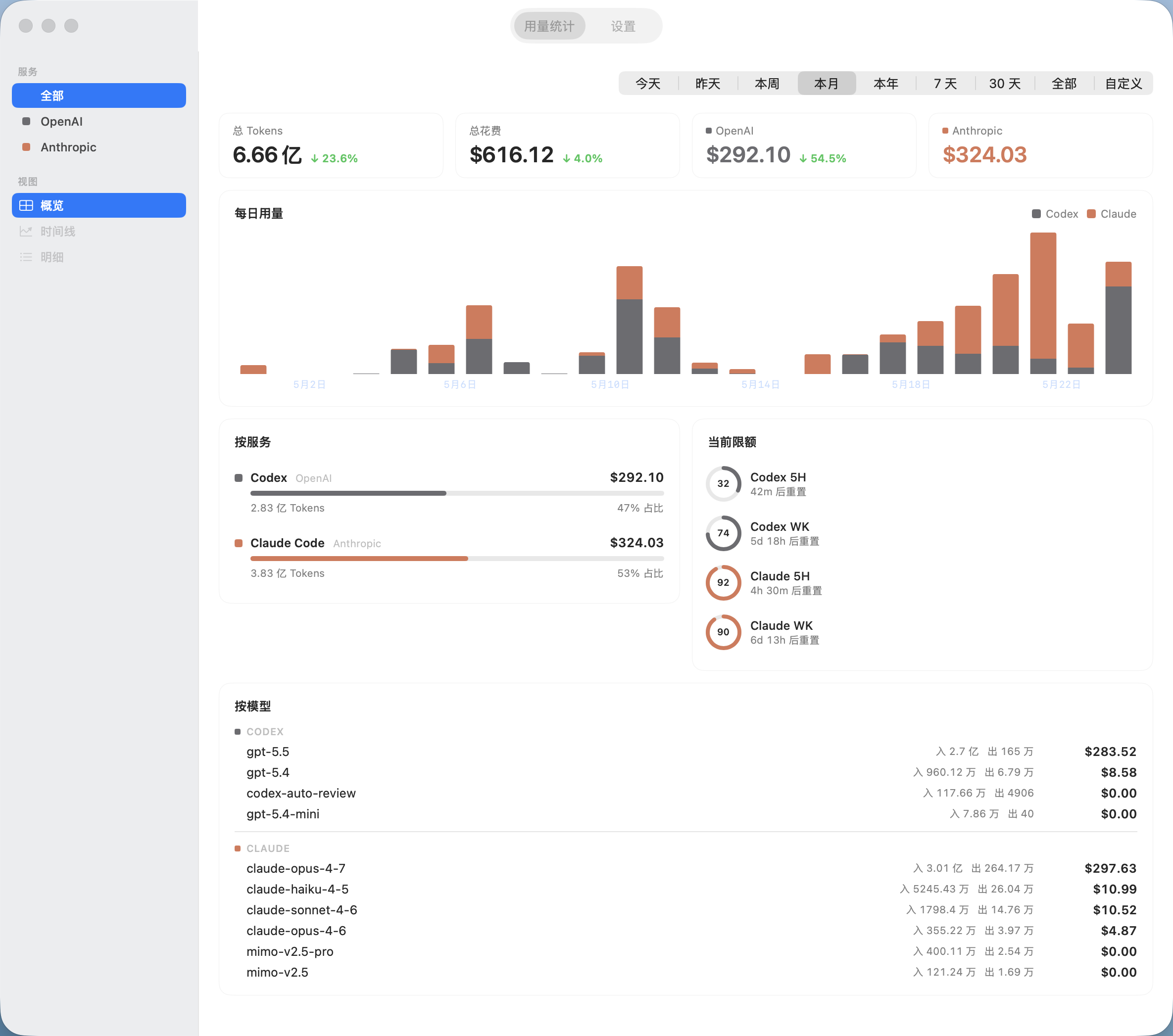
Task: Click the codex-auto-review model row
Action: click(686, 793)
